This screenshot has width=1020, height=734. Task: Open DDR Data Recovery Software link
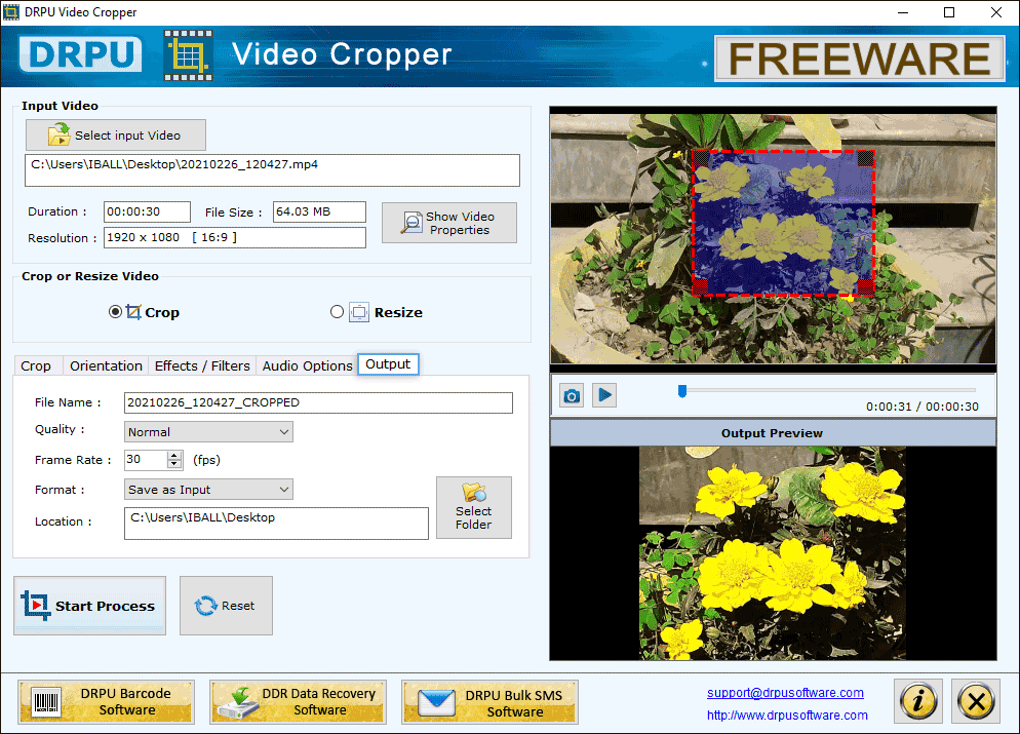click(298, 702)
